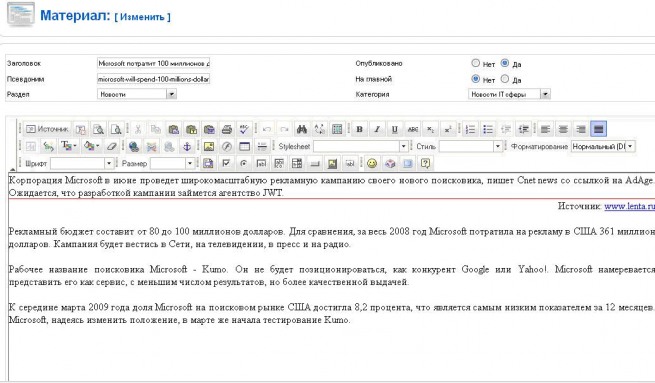This screenshot has width=655, height=383.
Task: Click the Insert Flash icon
Action: click(x=226, y=146)
